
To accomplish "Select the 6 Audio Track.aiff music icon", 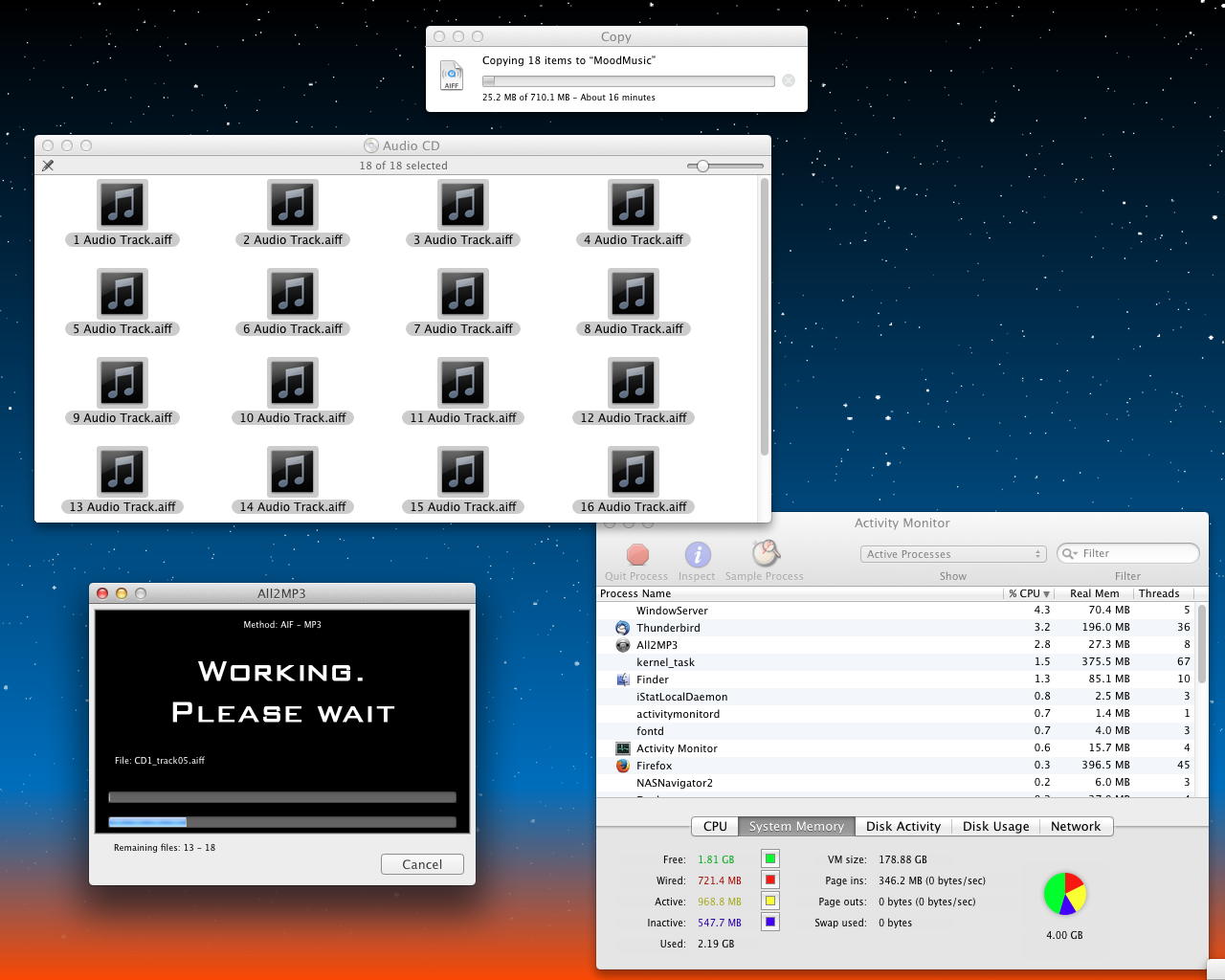I will pos(293,294).
